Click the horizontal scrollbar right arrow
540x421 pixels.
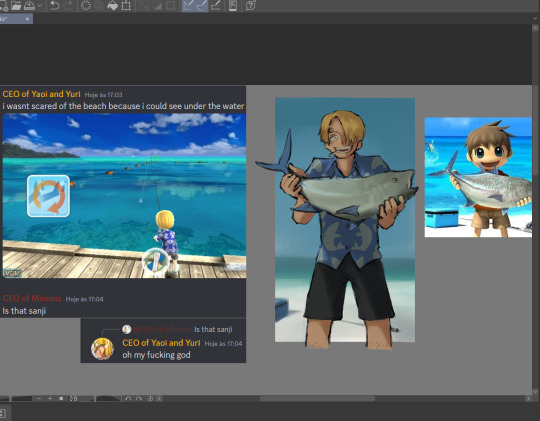(528, 399)
